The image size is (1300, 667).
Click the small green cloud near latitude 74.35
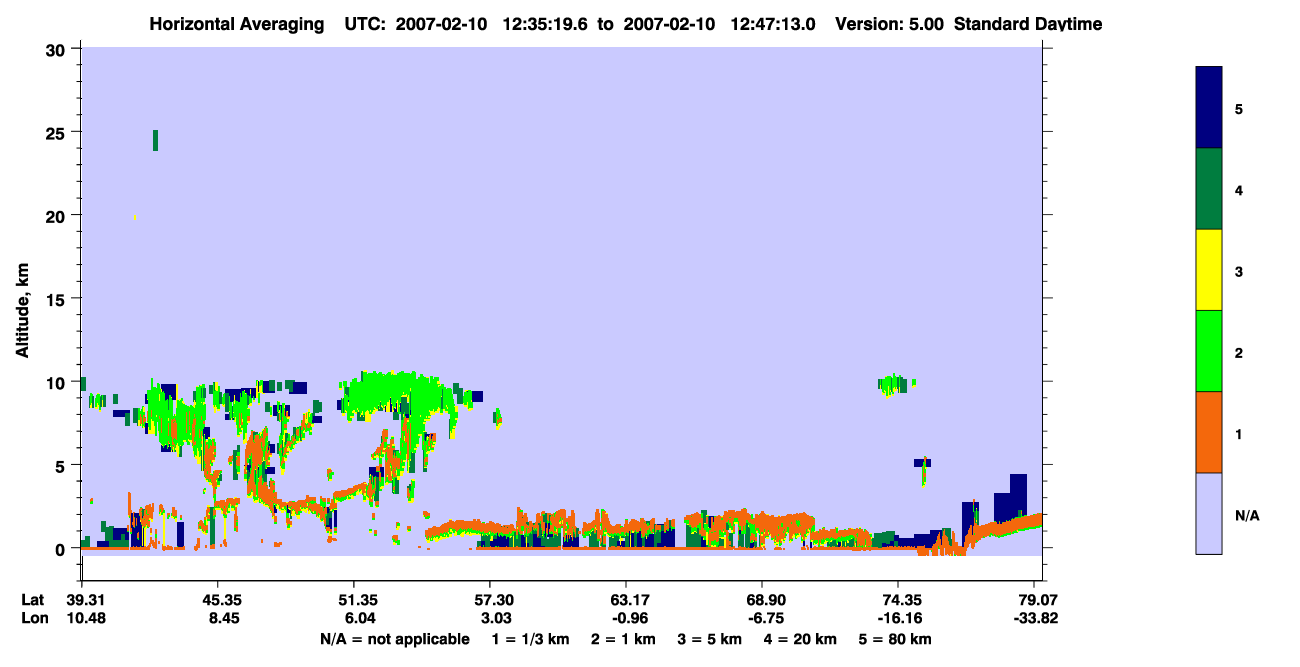tap(895, 385)
